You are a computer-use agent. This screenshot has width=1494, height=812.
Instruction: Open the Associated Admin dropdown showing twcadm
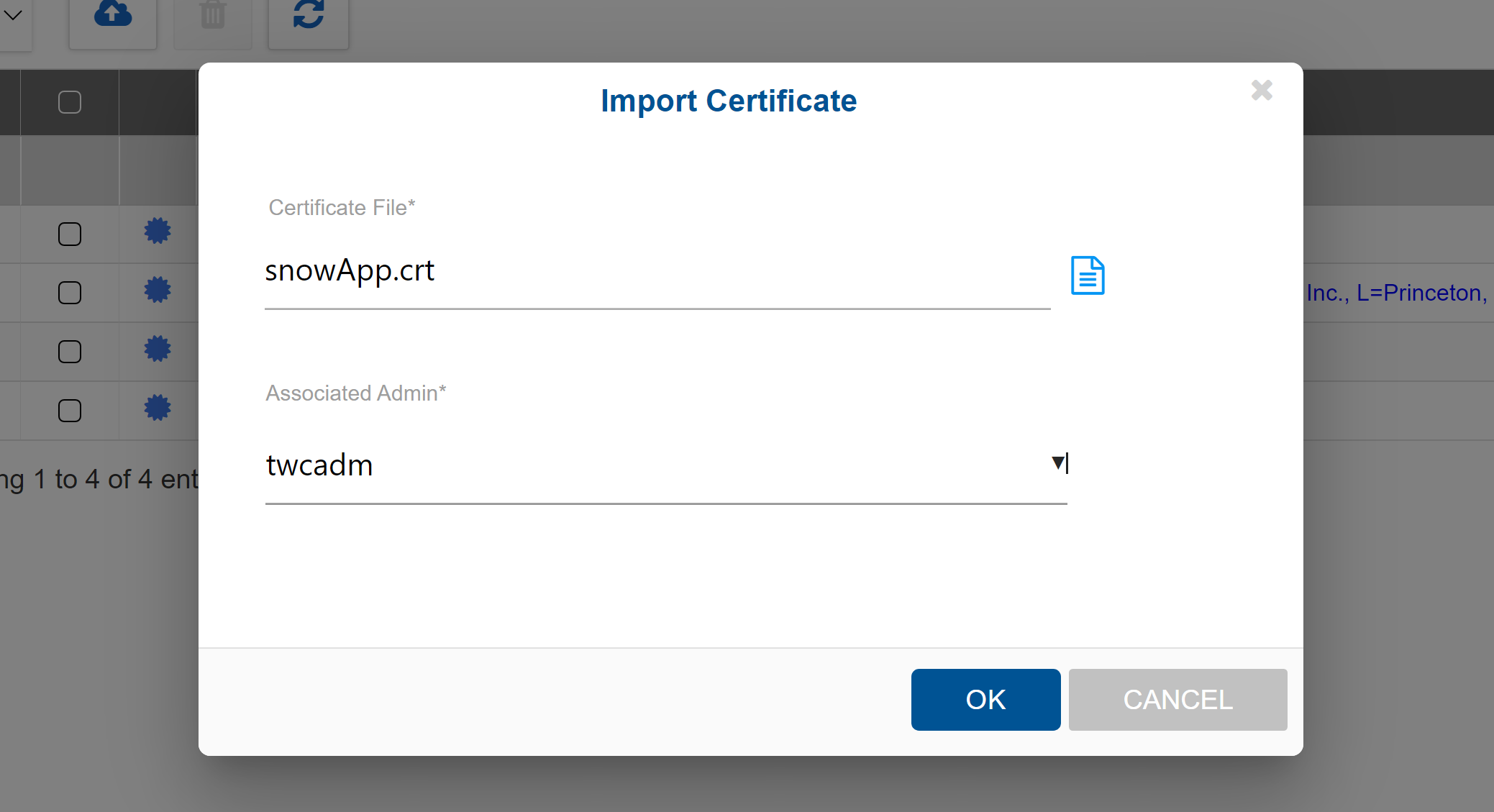tap(1057, 464)
